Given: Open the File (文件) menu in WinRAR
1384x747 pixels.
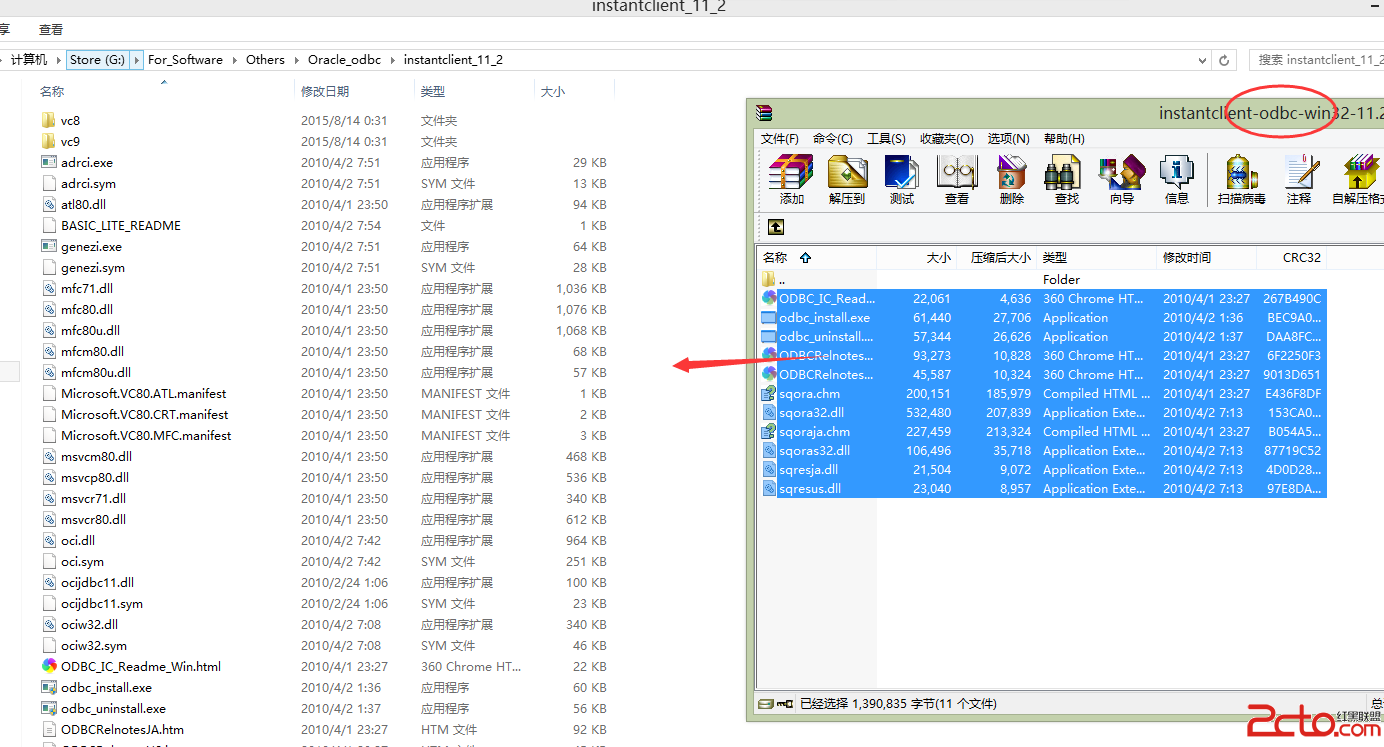Looking at the screenshot, I should click(x=780, y=139).
